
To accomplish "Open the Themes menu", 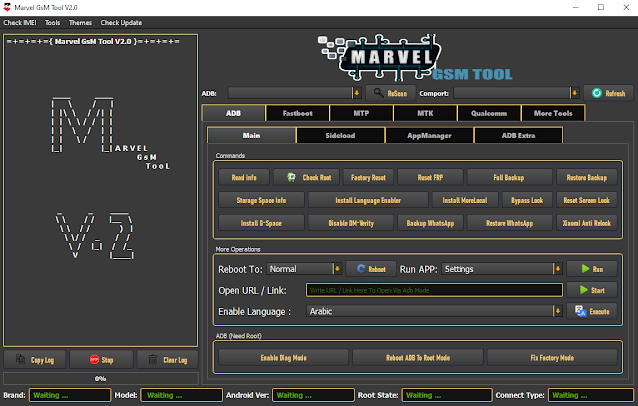I will point(80,23).
